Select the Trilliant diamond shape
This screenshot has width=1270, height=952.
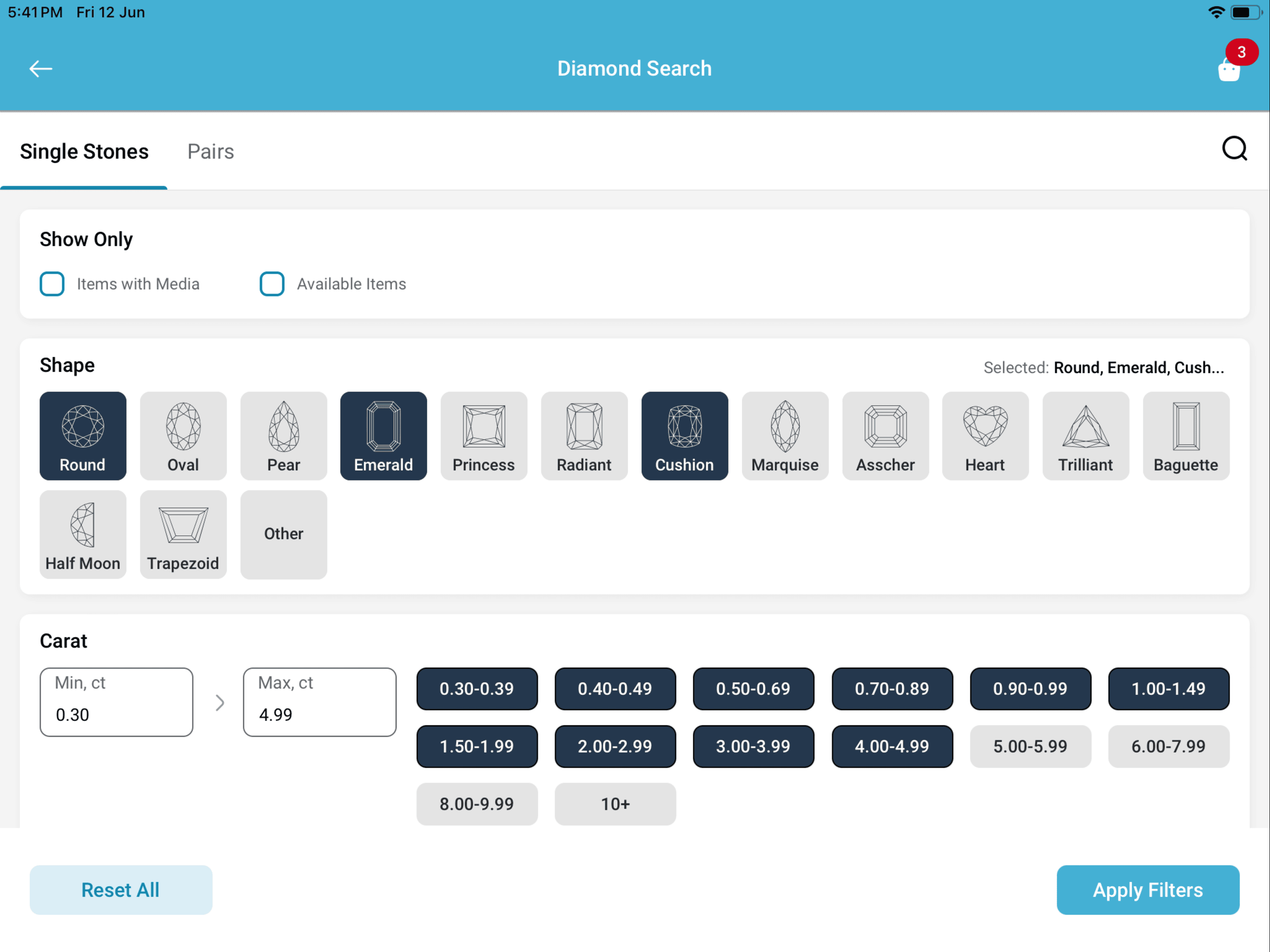pos(1086,436)
